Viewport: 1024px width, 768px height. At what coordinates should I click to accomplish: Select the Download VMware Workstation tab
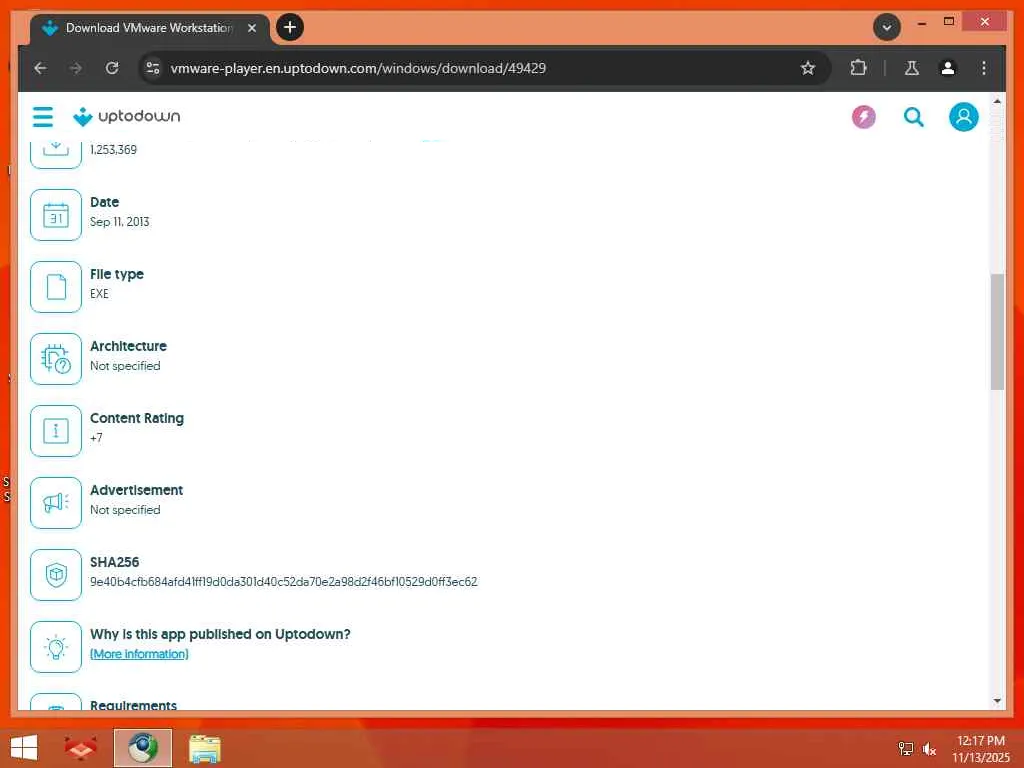tap(150, 28)
